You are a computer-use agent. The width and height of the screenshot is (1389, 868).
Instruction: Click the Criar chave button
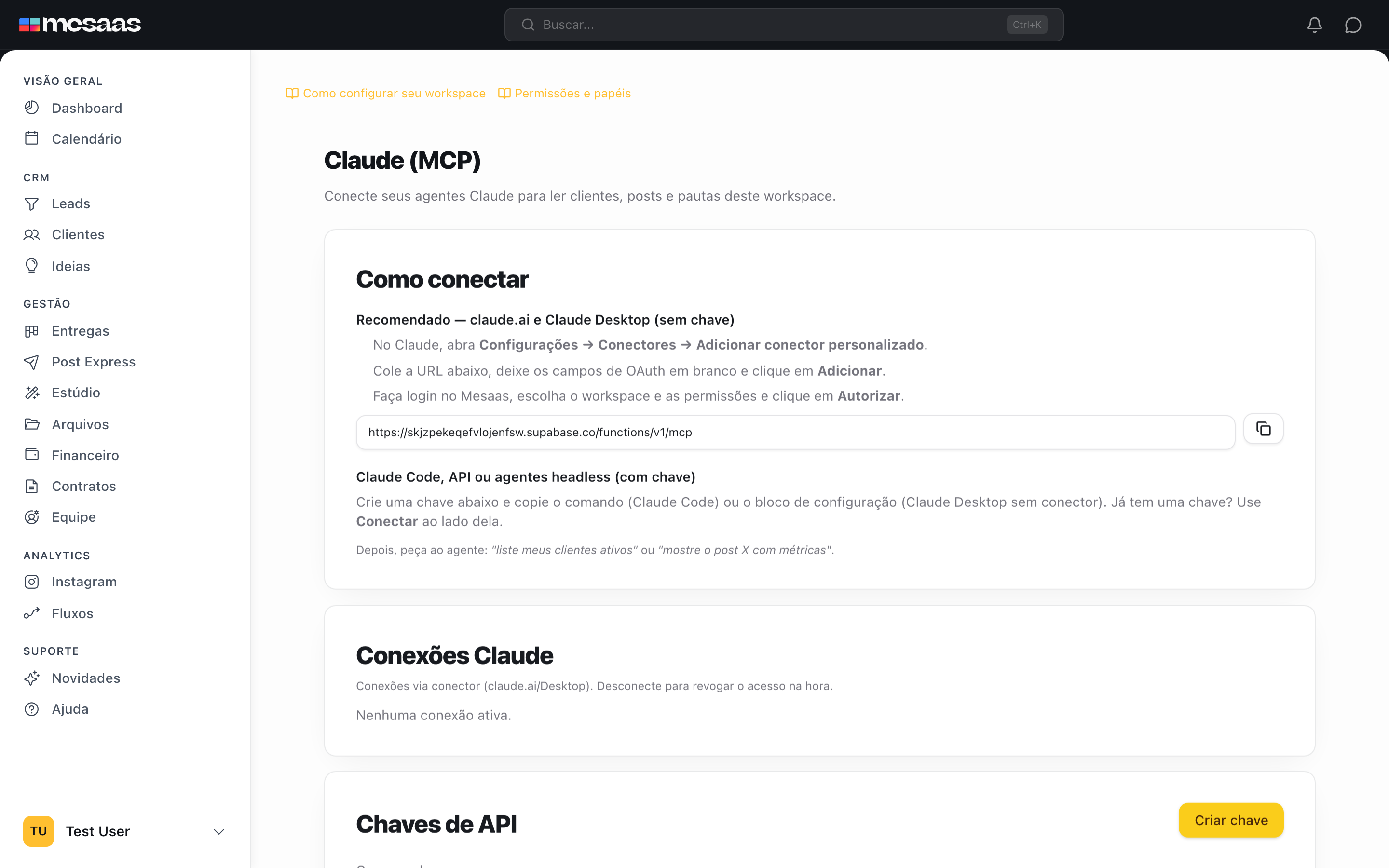click(1231, 820)
